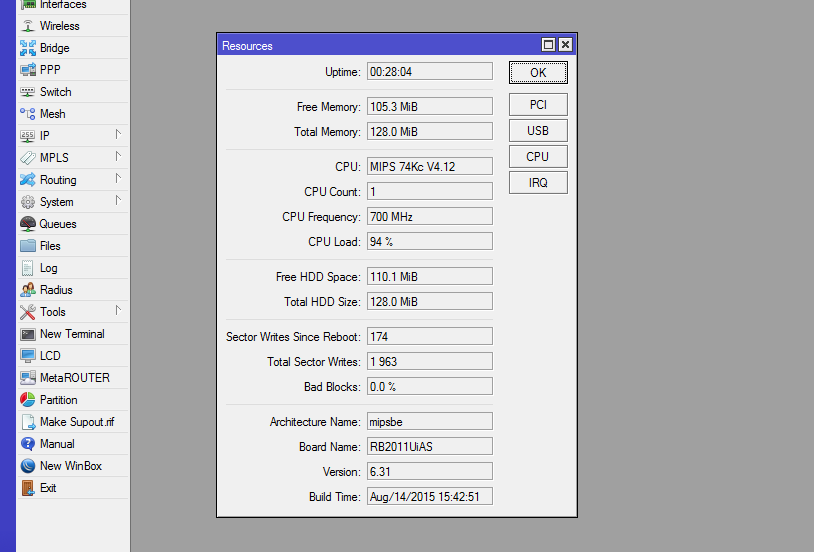
Task: Launch New Terminal from its icon
Action: pyautogui.click(x=28, y=334)
